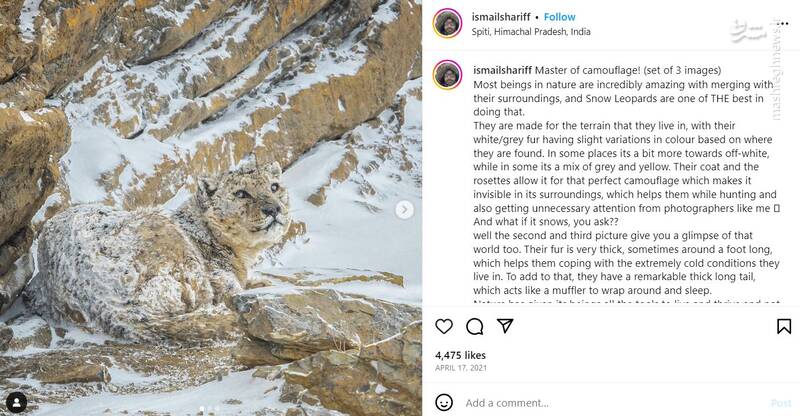The image size is (800, 416).
Task: Click avatar next to the caption
Action: tap(447, 74)
